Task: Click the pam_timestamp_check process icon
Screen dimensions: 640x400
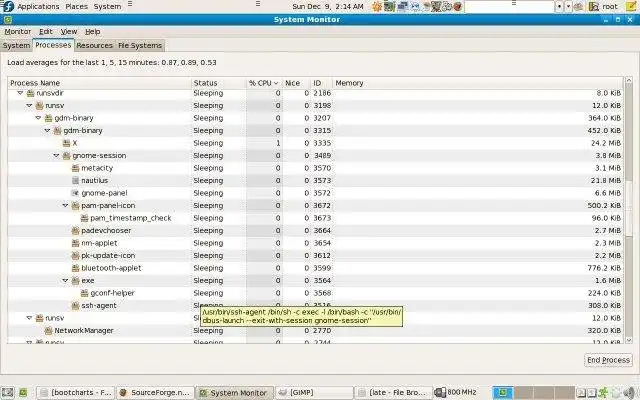Action: coord(84,218)
